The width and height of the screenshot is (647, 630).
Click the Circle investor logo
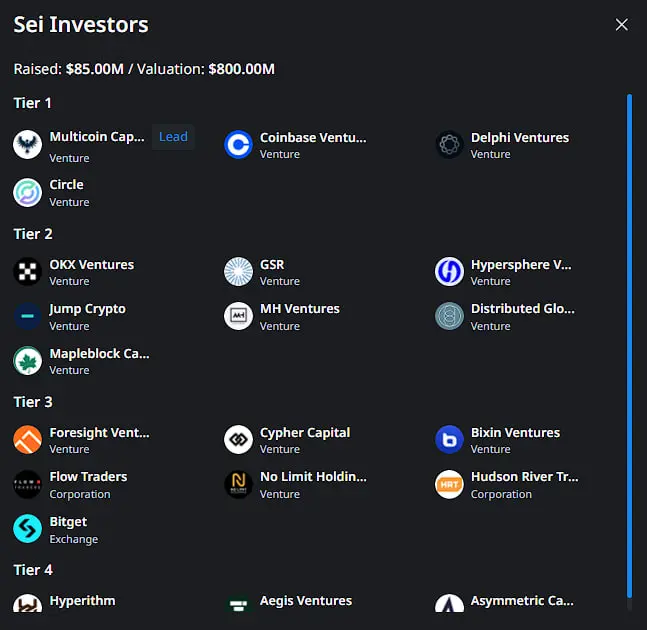click(27, 192)
